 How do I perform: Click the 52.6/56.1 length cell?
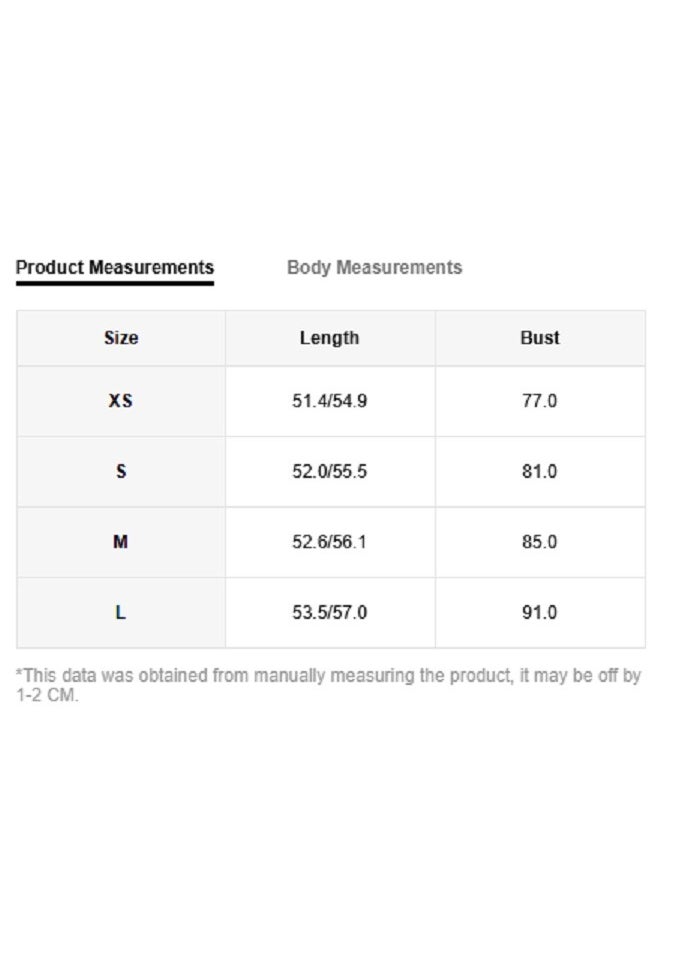tap(330, 541)
